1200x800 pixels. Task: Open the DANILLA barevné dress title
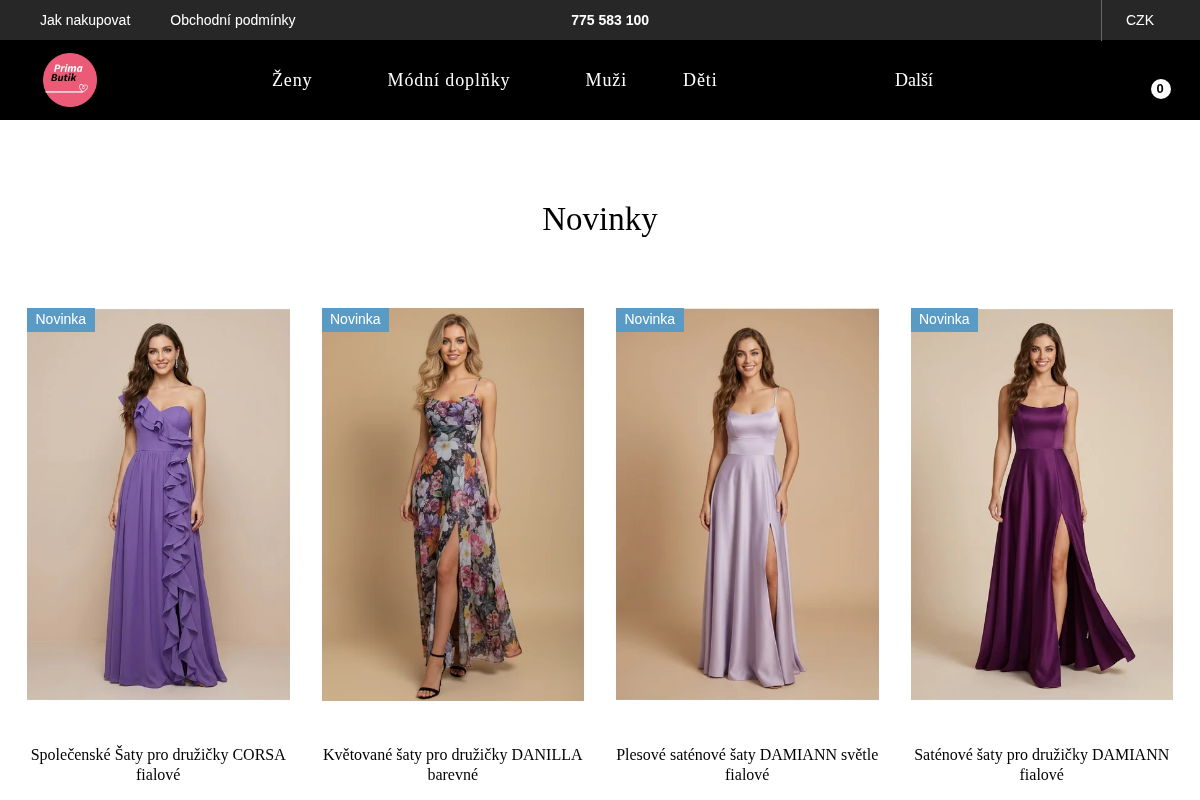[x=453, y=764]
